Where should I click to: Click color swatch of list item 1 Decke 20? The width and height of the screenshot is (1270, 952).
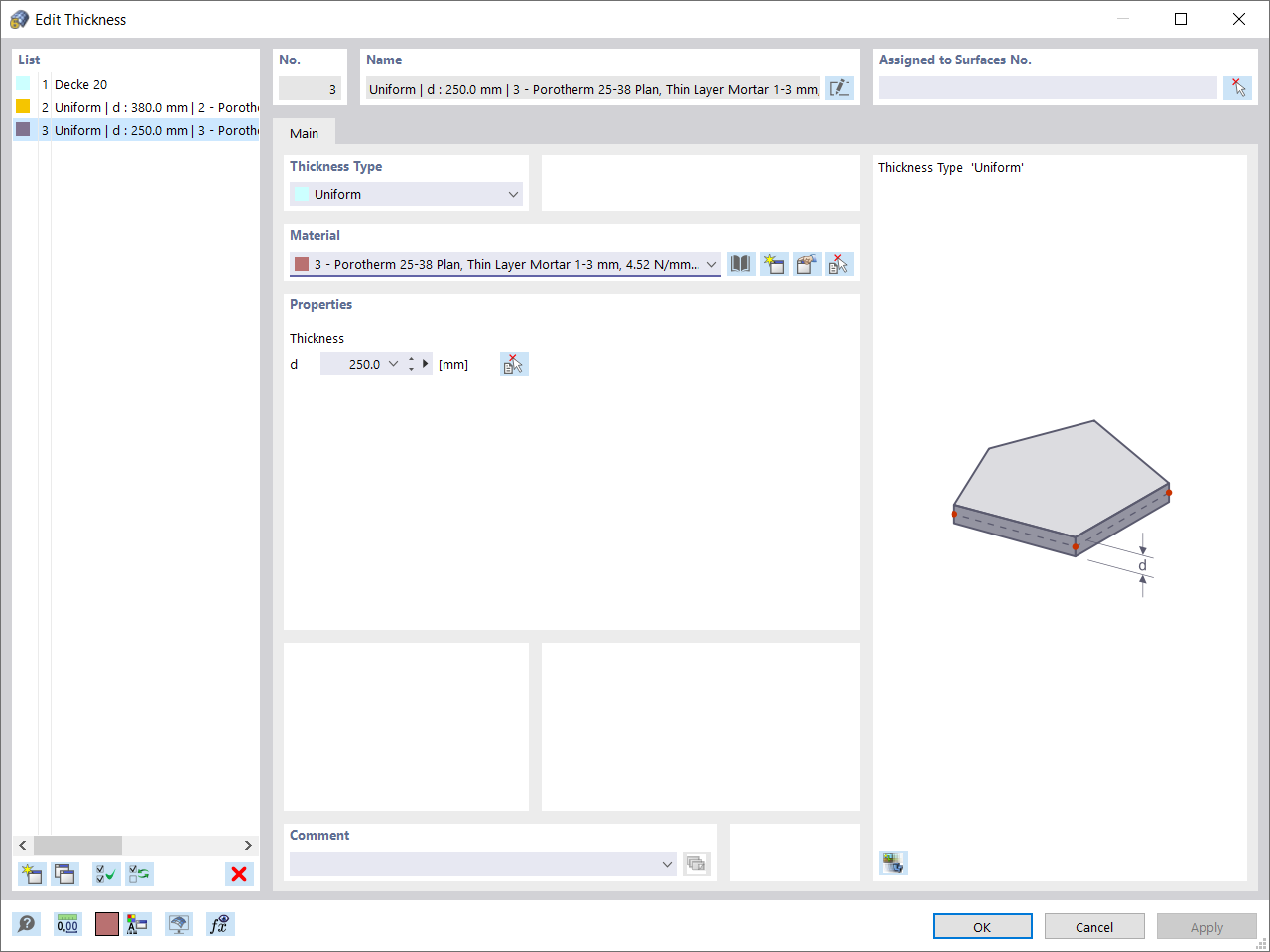click(23, 84)
